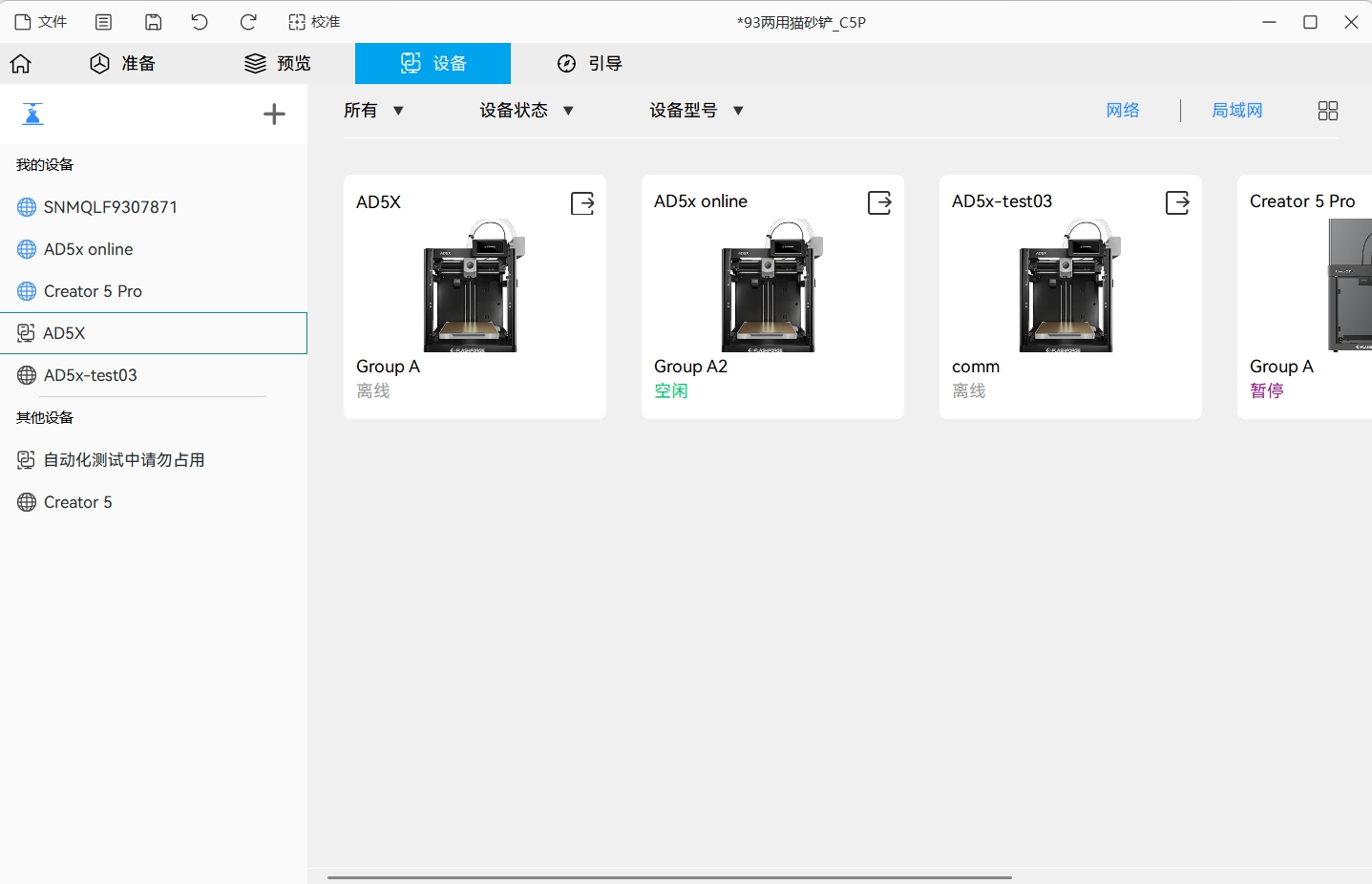1372x884 pixels.
Task: Click the 暂停 paused status text
Action: pyautogui.click(x=1267, y=391)
